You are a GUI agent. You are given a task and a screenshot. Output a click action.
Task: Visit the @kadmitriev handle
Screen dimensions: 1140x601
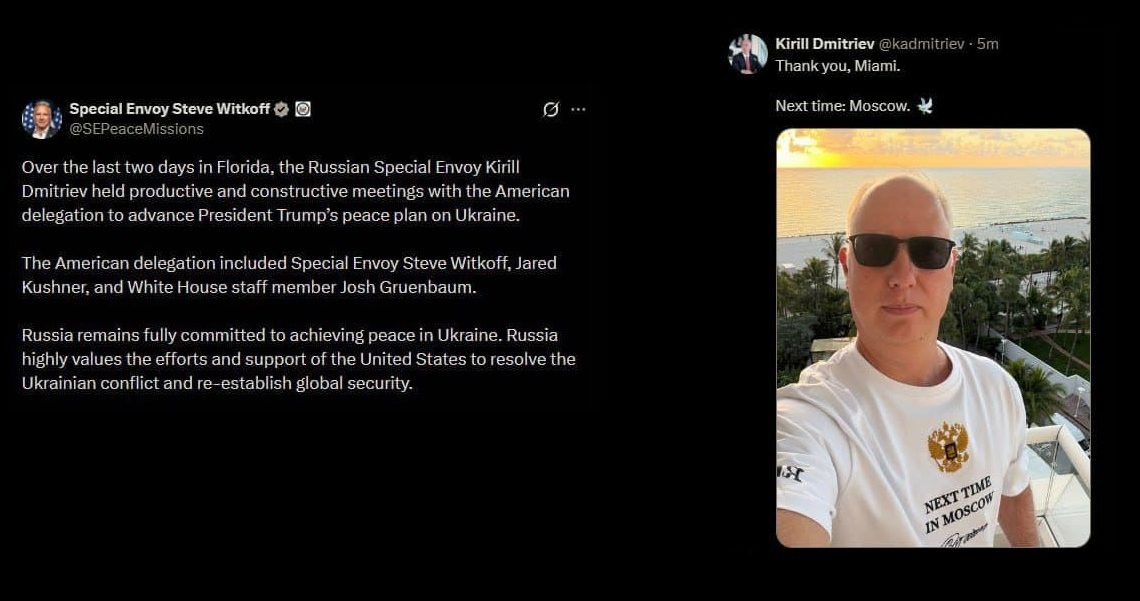point(921,44)
